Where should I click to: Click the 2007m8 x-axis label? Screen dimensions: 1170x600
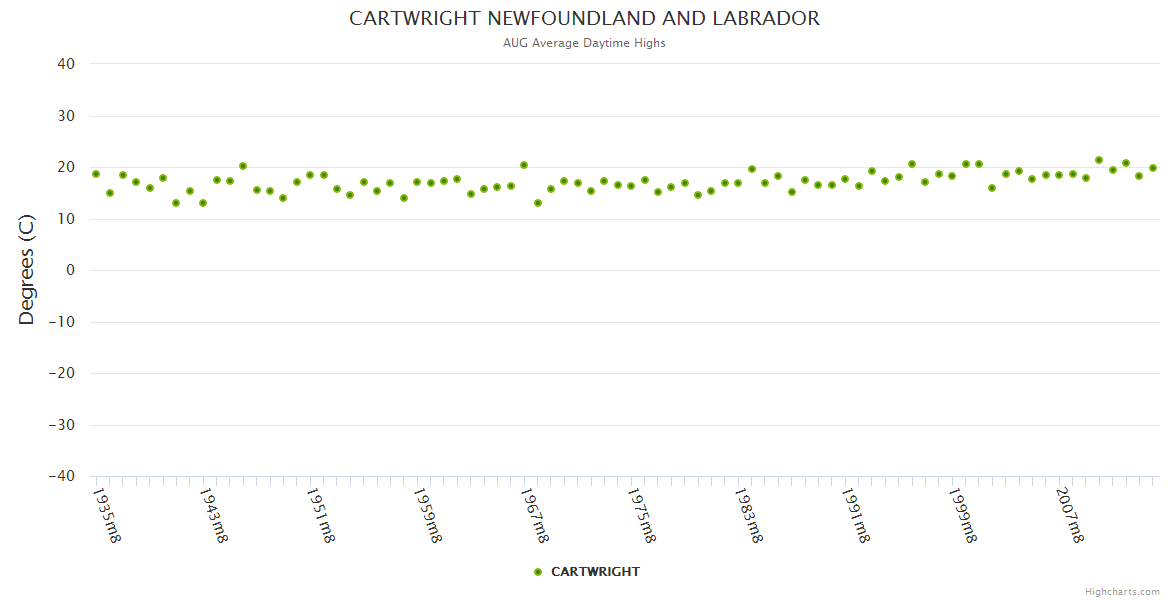pos(1070,515)
